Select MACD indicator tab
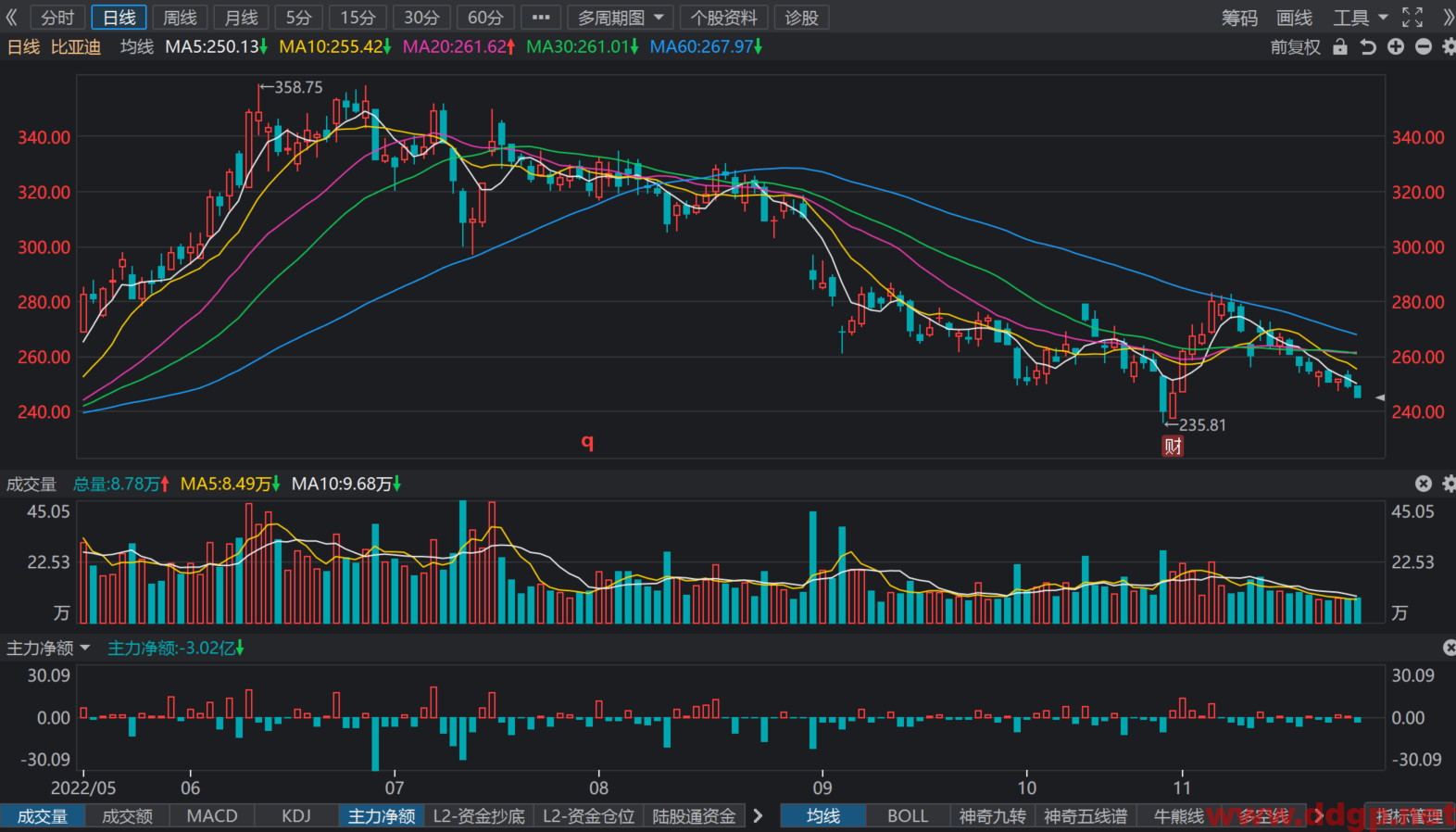 coord(212,816)
